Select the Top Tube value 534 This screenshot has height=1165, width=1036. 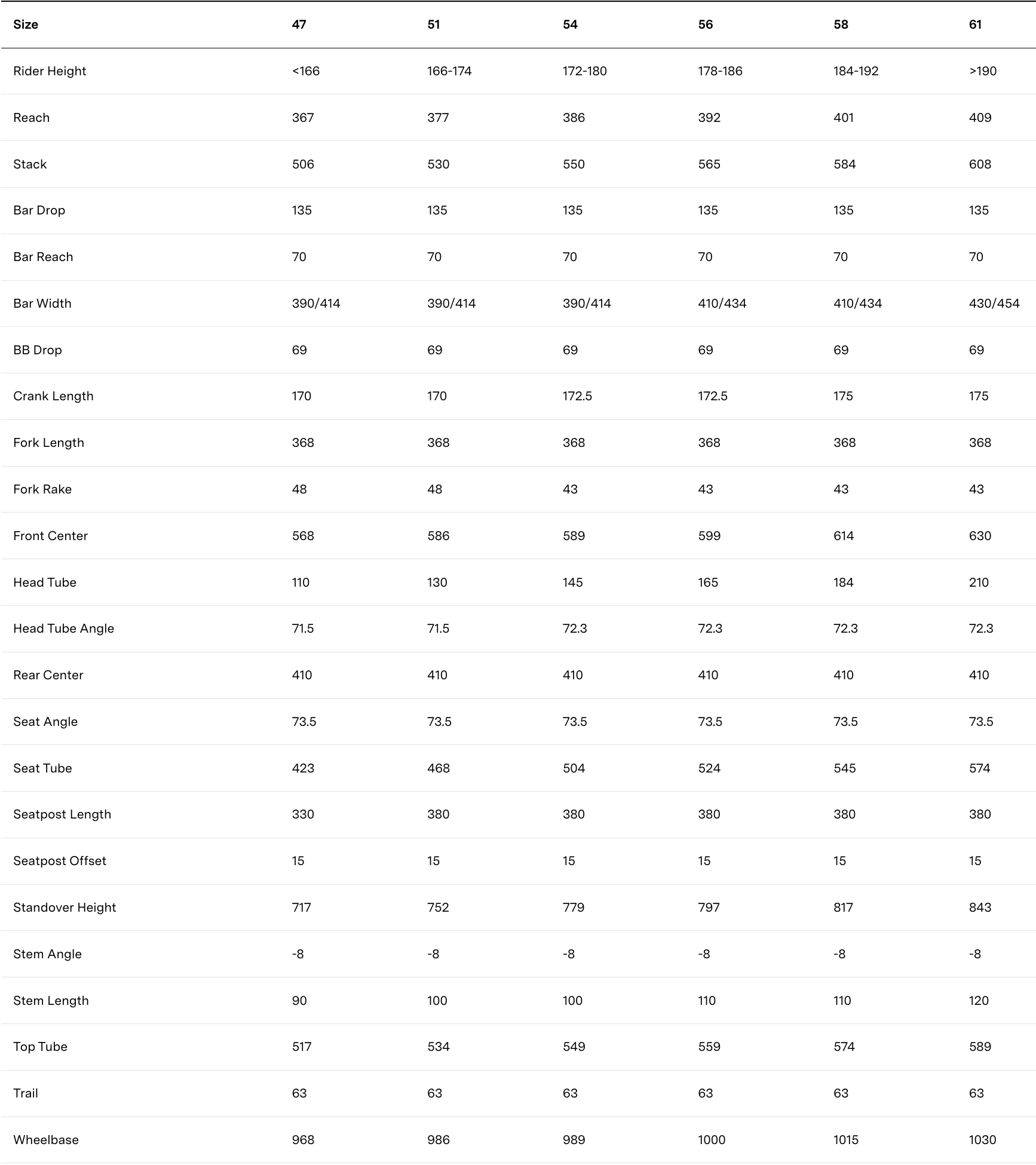[x=438, y=1047]
